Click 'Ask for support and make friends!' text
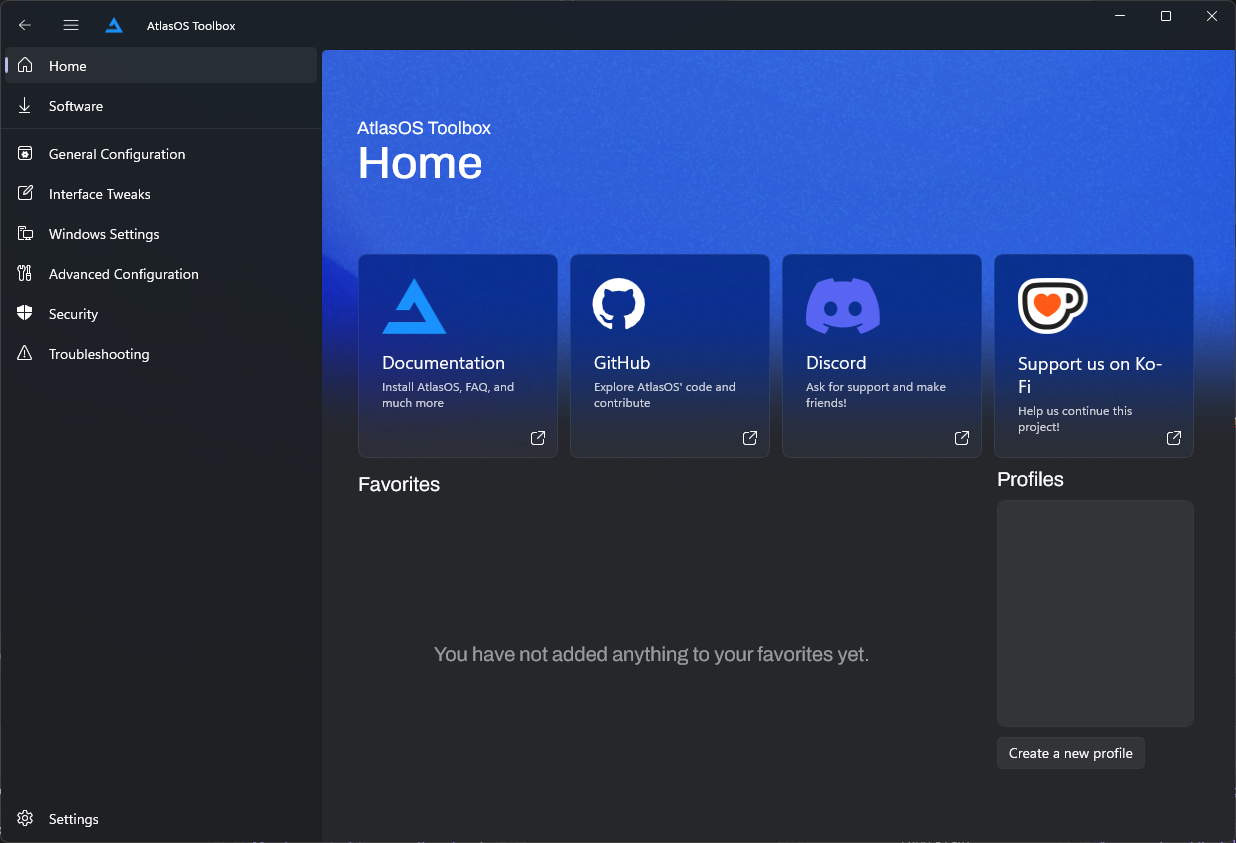Screen dimensions: 1236x843 point(876,395)
